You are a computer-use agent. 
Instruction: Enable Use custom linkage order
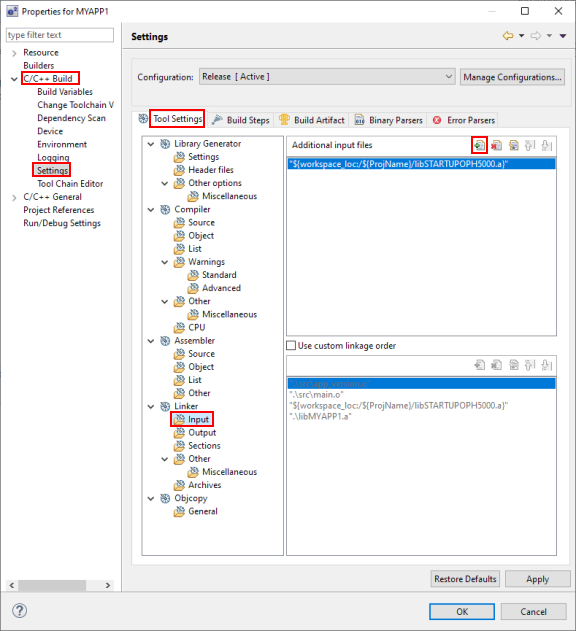(291, 346)
